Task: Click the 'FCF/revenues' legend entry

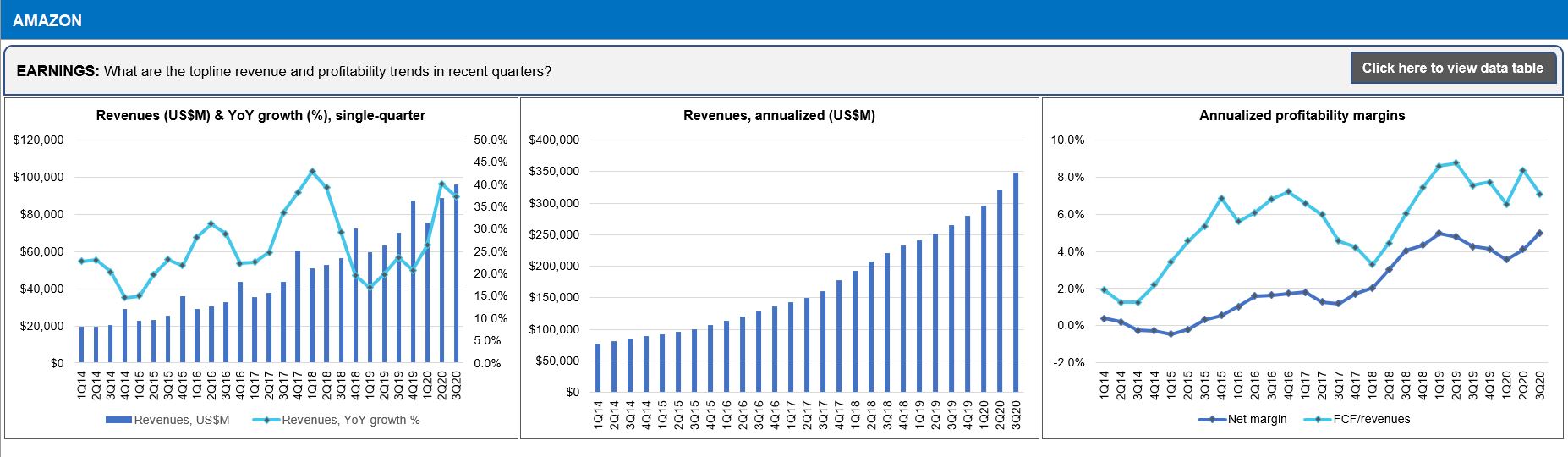Action: pos(1357,419)
